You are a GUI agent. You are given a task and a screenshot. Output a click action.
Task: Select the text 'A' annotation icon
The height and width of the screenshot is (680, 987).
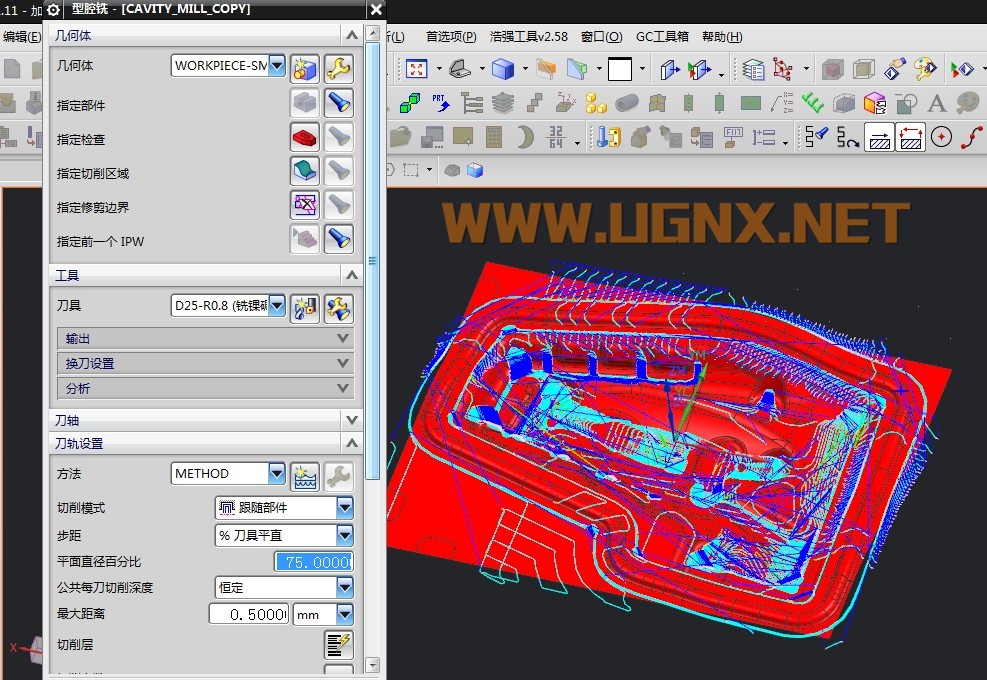point(937,103)
